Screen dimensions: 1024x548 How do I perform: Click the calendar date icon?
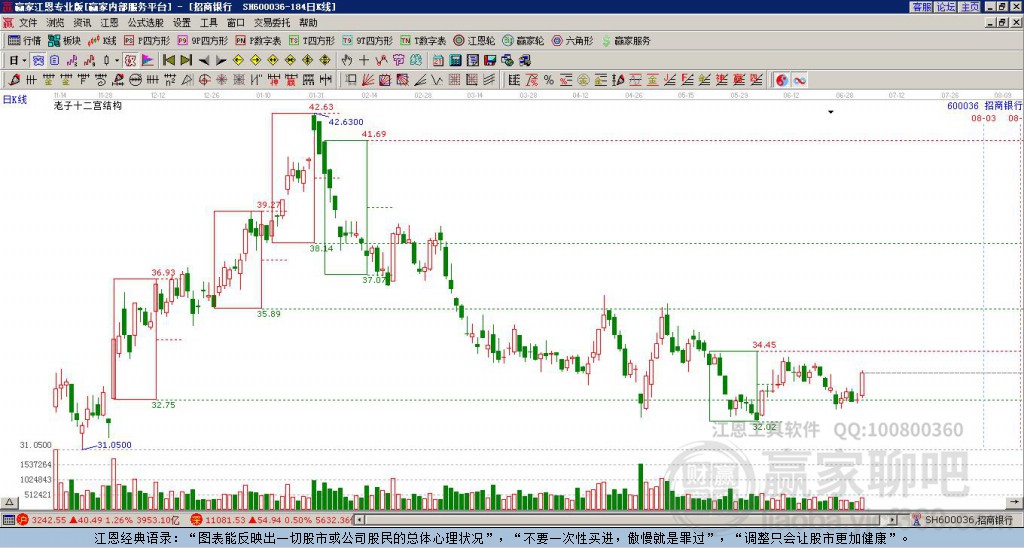point(438,60)
